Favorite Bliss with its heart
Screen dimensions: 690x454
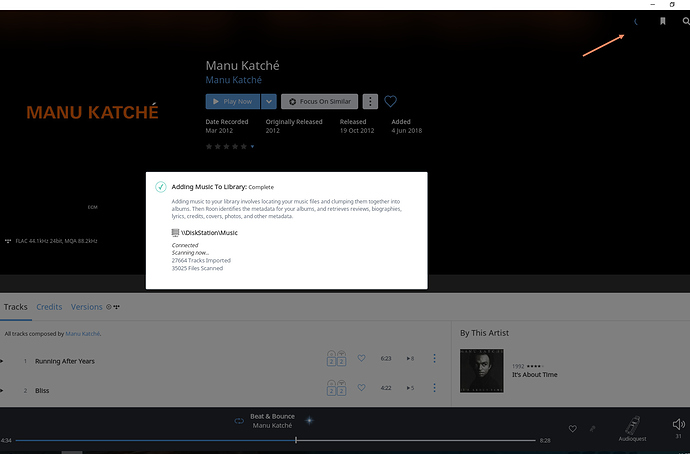point(361,388)
